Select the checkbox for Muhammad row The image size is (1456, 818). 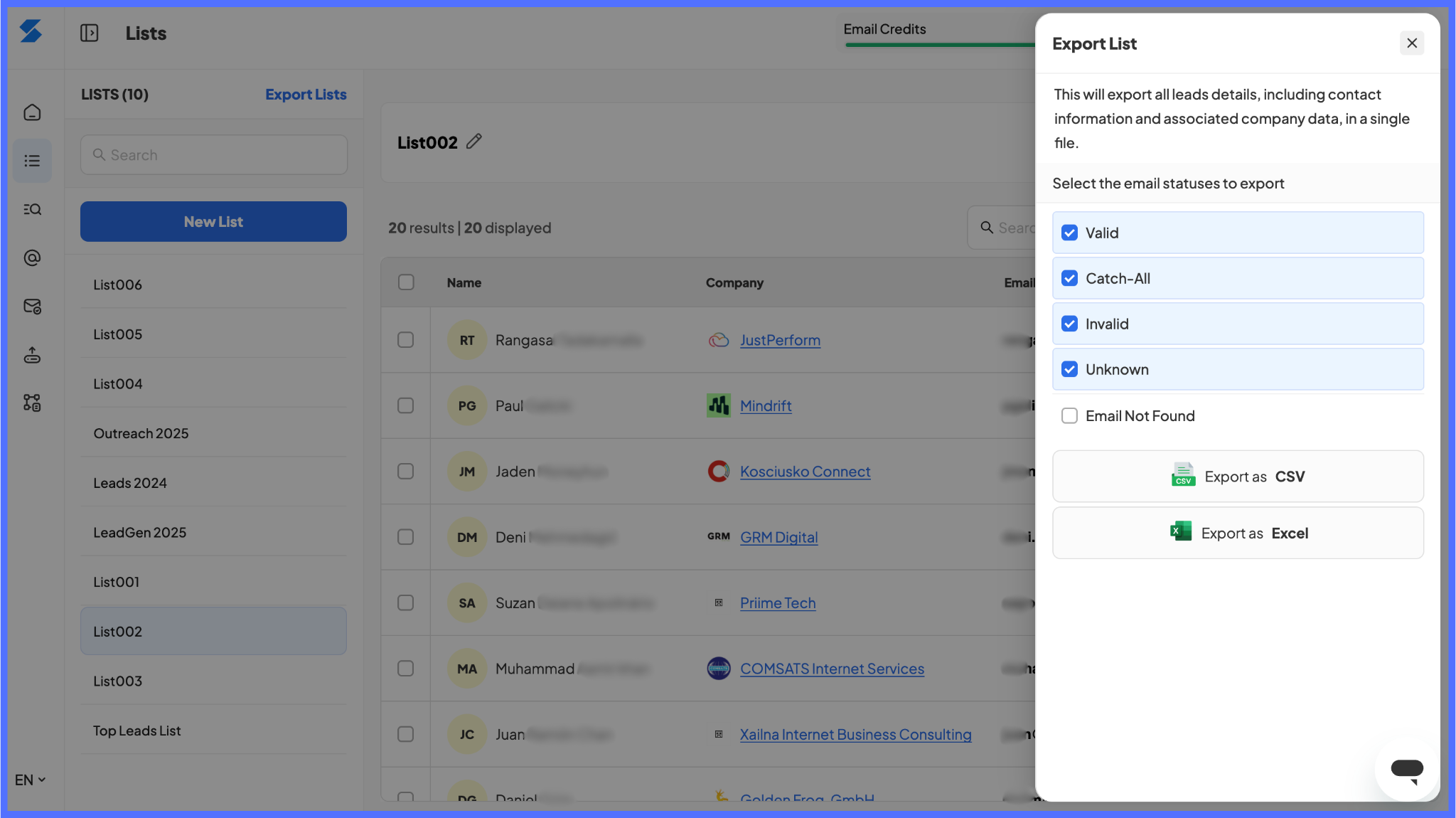pos(406,669)
